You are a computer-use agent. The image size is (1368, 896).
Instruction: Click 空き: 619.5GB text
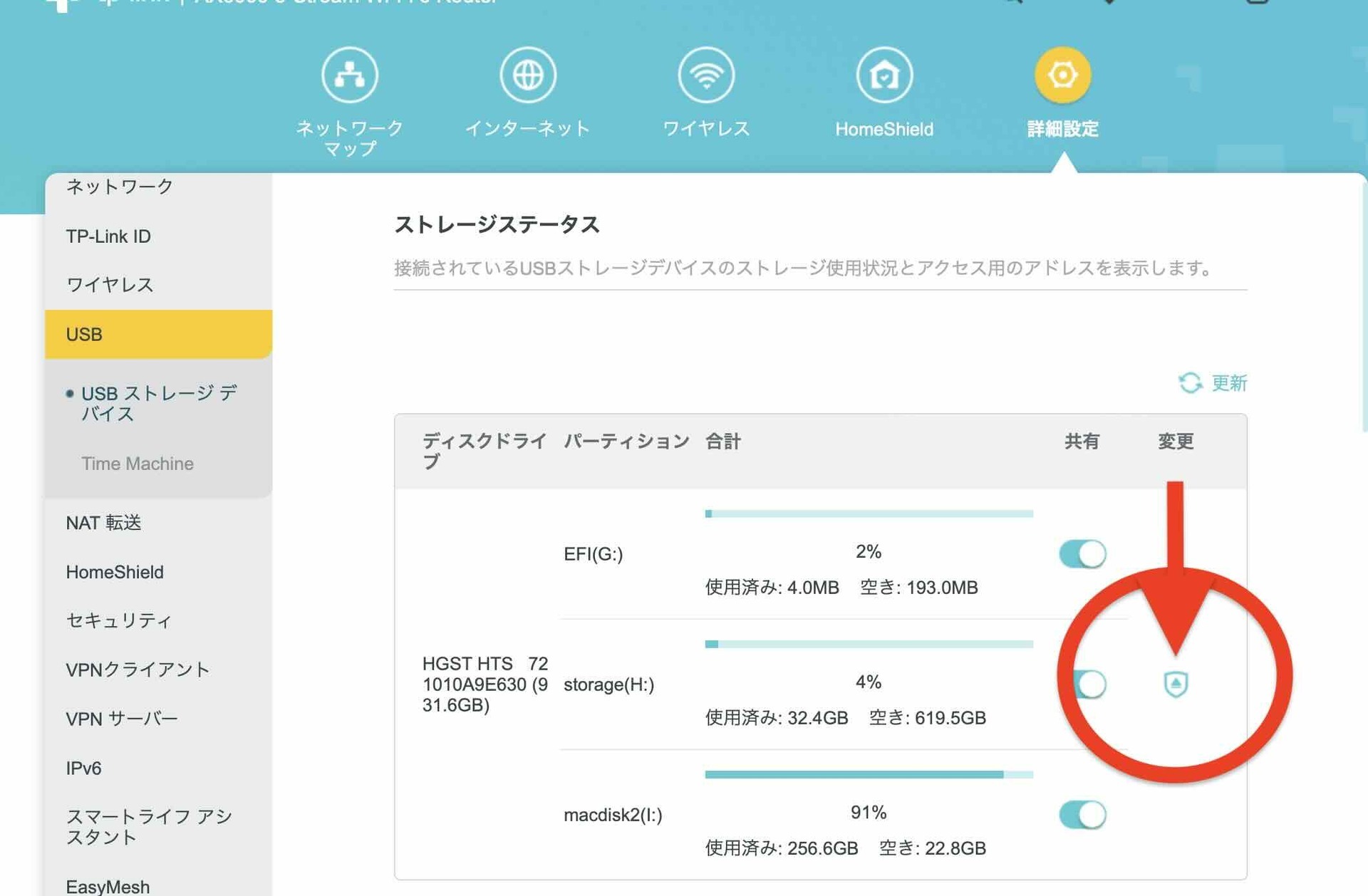point(927,717)
